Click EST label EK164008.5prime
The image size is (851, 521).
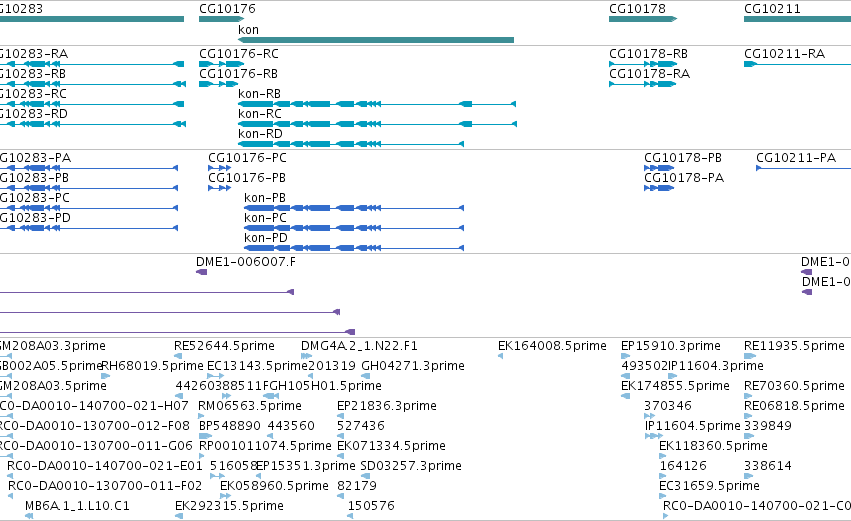pyautogui.click(x=552, y=346)
